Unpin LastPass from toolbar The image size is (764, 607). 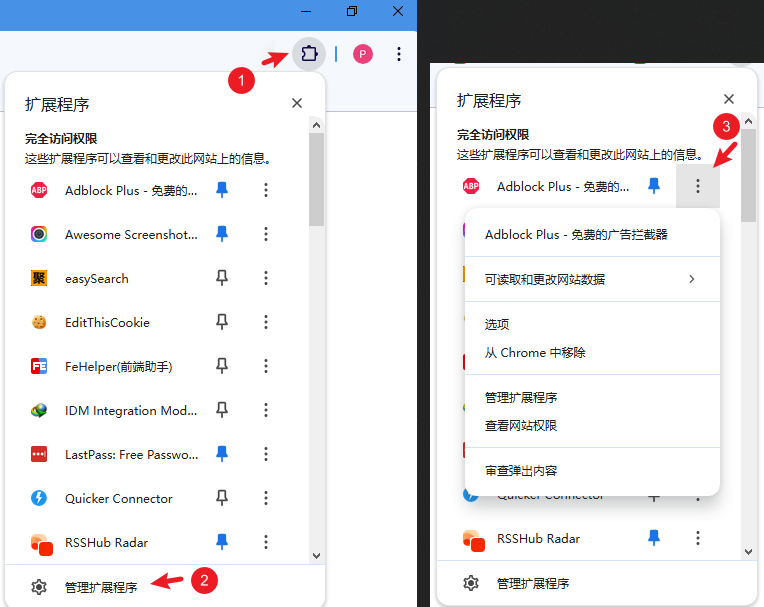click(222, 454)
